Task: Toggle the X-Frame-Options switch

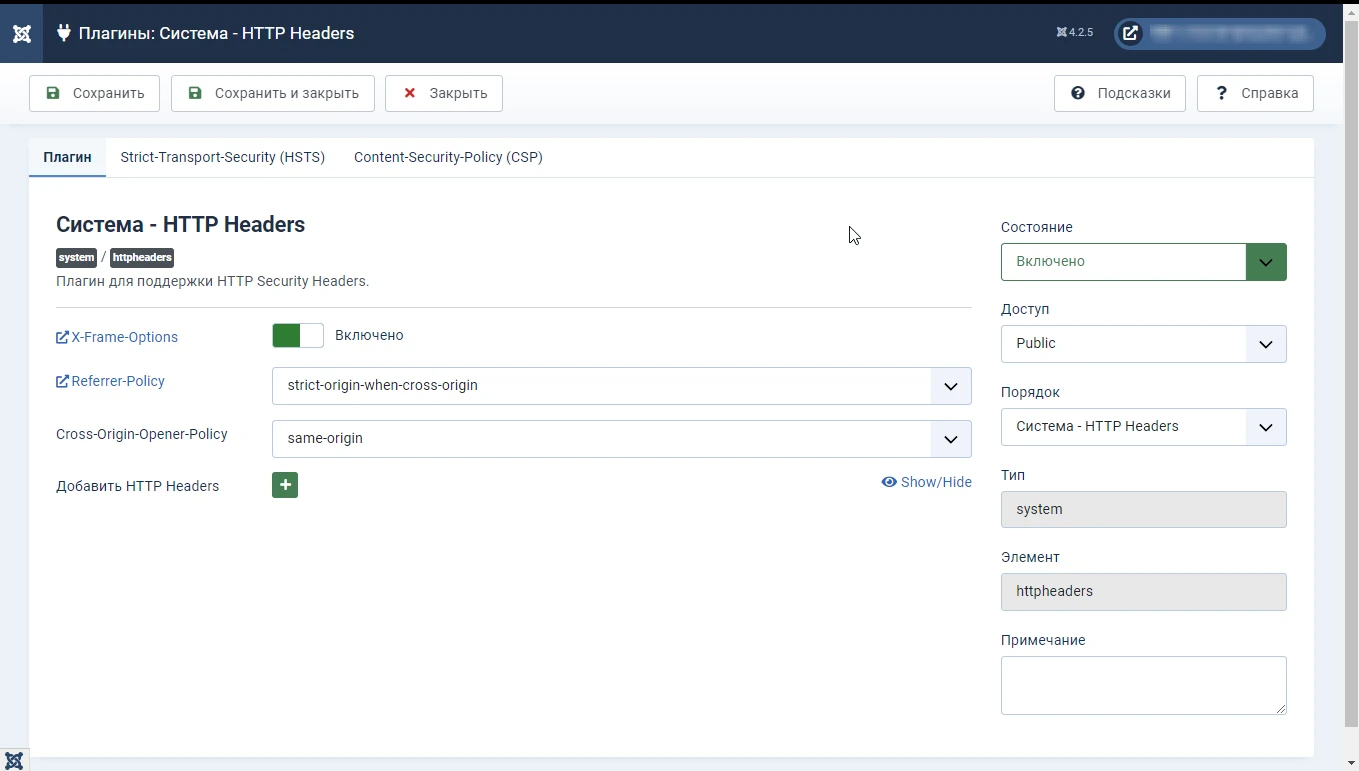Action: point(298,336)
